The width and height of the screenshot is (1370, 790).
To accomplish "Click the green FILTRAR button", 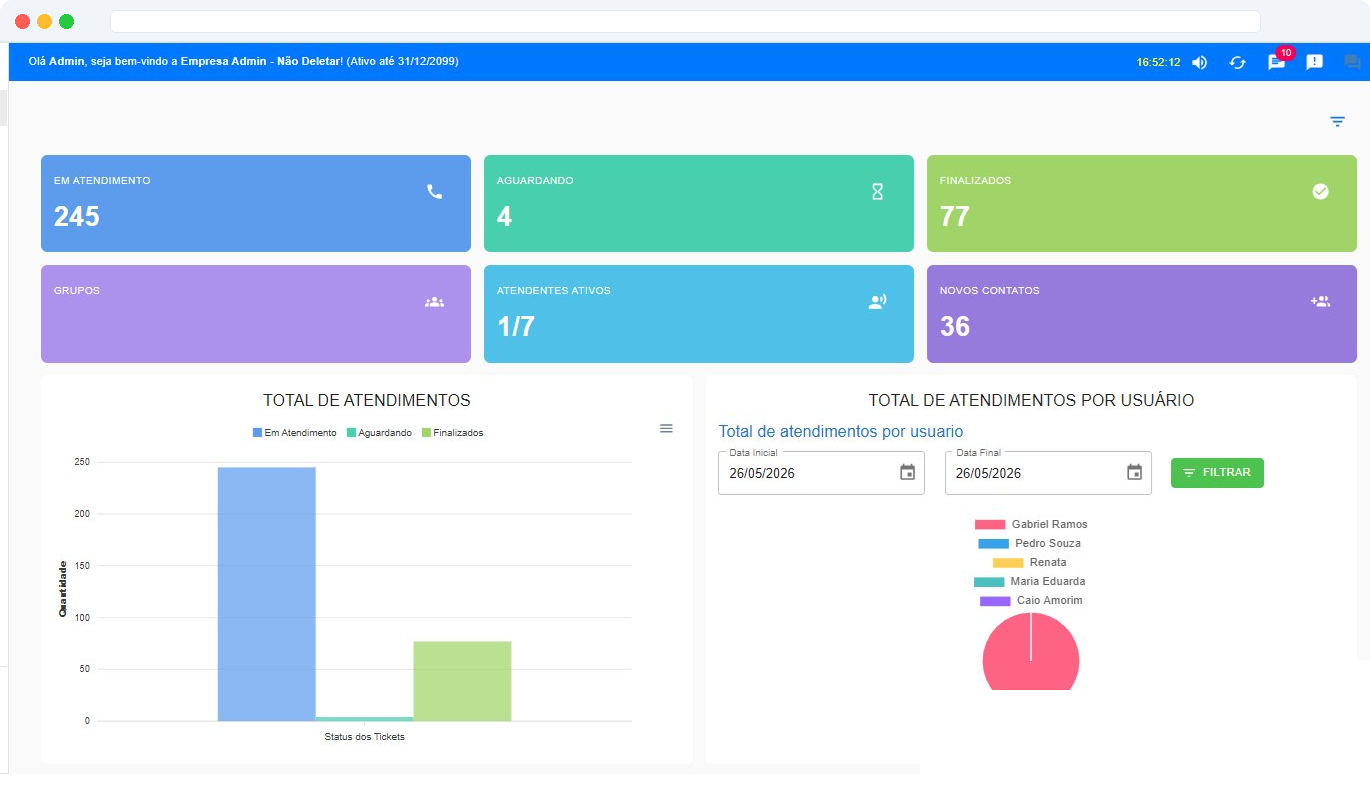I will (1217, 473).
